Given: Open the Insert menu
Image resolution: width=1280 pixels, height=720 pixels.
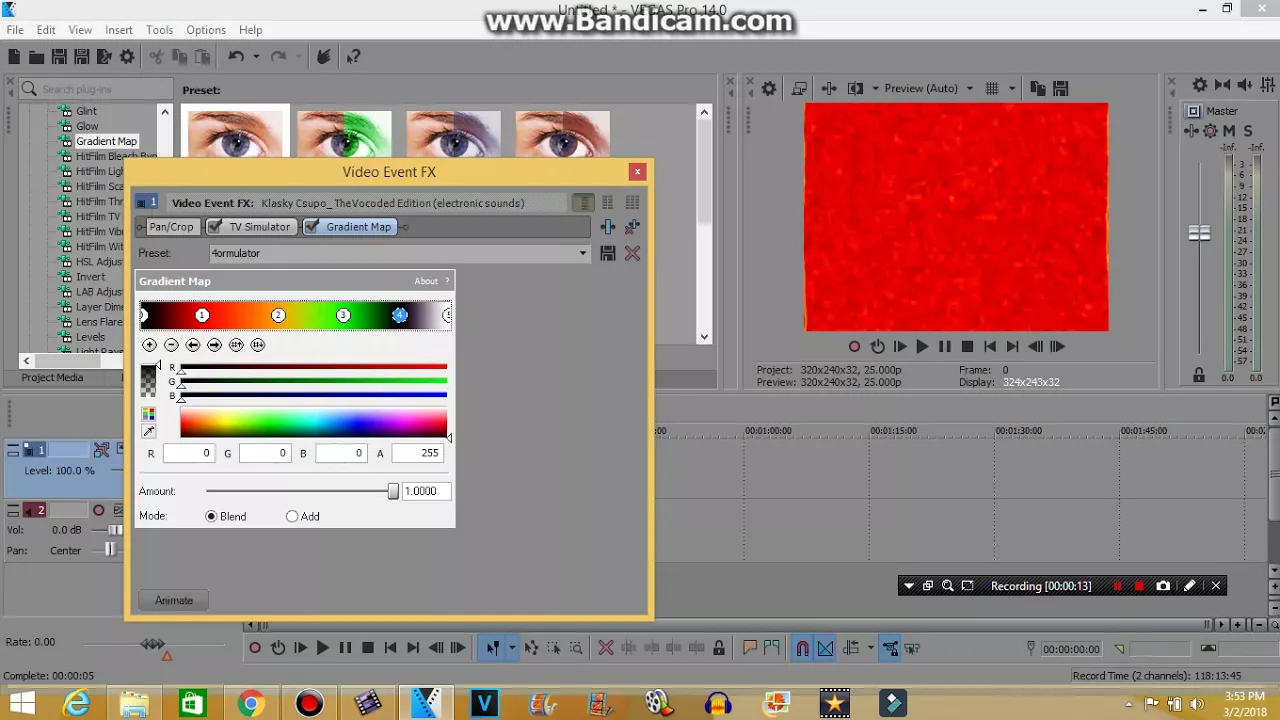Looking at the screenshot, I should [x=118, y=30].
